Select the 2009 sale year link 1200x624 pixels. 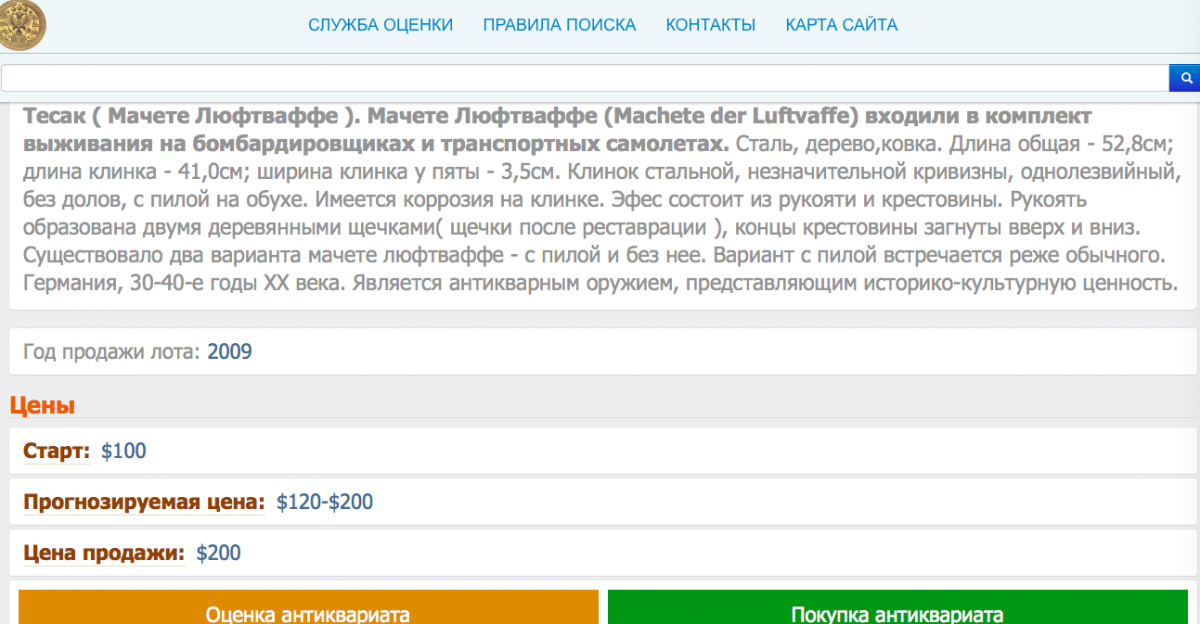[229, 352]
